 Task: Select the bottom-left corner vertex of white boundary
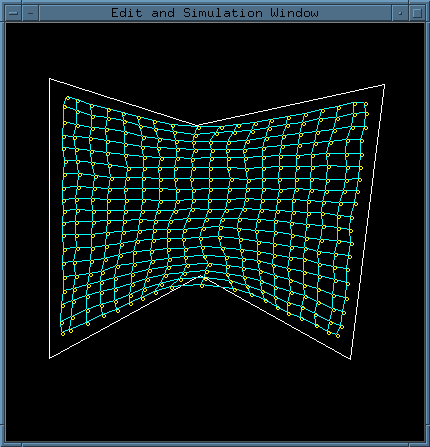click(x=50, y=358)
